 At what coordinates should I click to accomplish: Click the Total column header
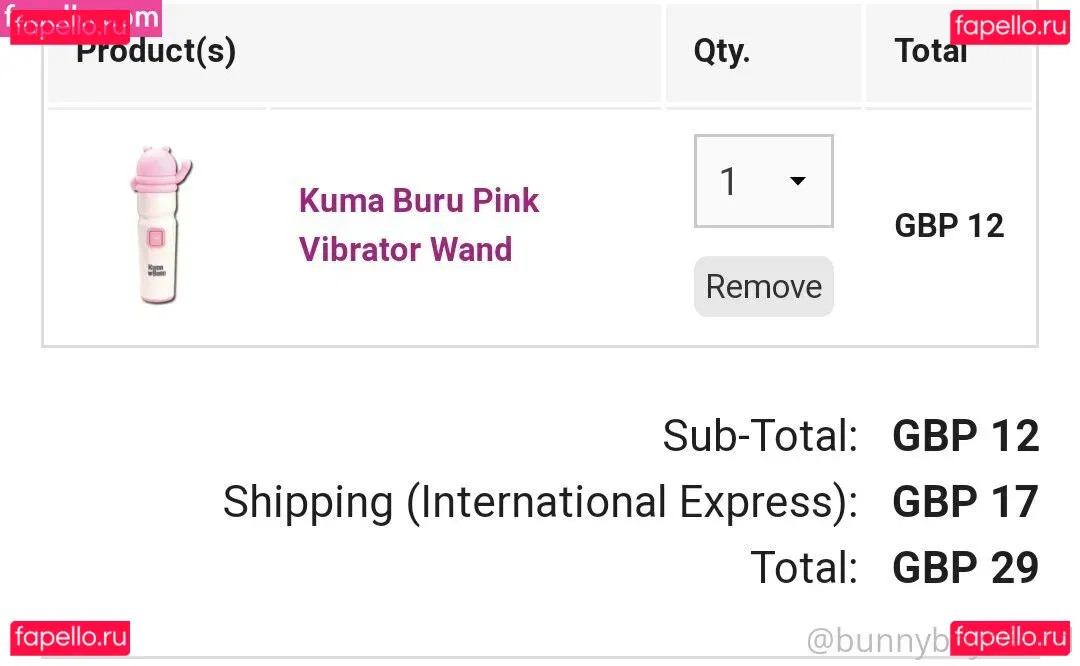click(x=930, y=52)
